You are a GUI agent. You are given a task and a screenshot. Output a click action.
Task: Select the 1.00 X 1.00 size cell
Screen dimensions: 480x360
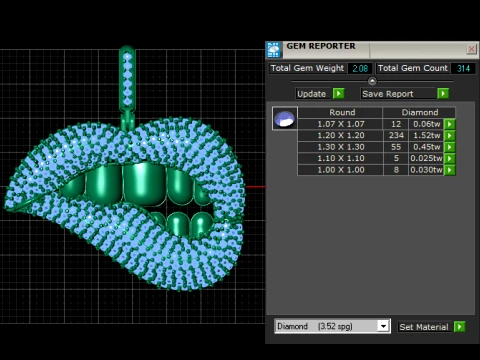pos(340,170)
